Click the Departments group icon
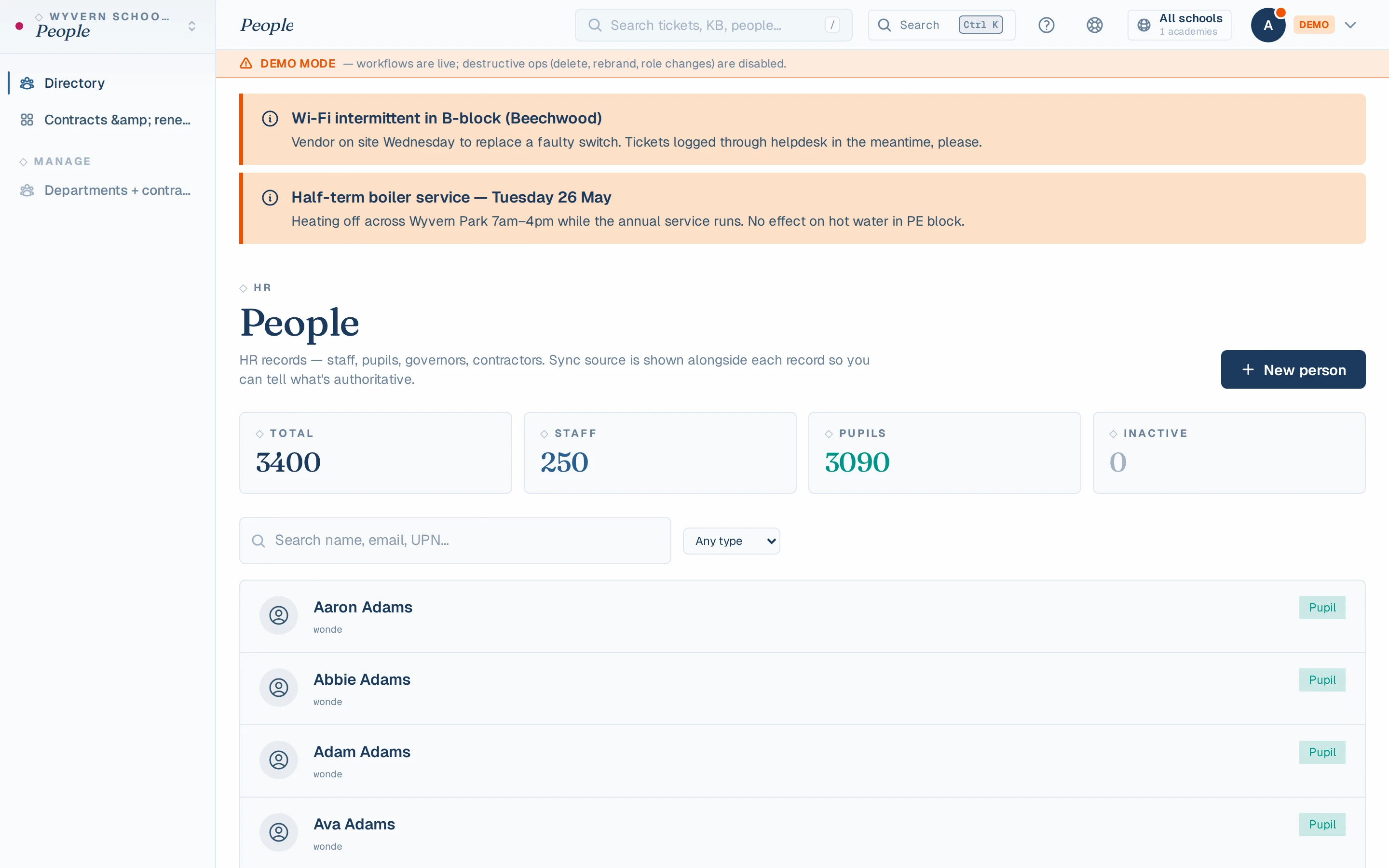The image size is (1389, 868). click(27, 190)
